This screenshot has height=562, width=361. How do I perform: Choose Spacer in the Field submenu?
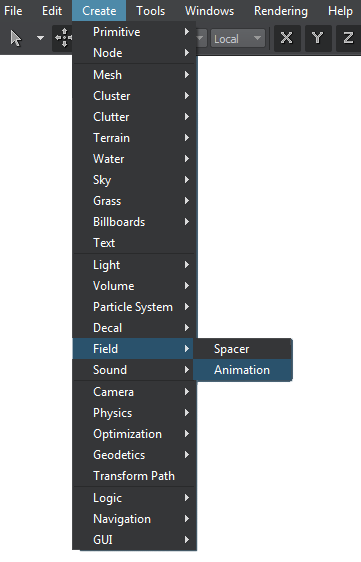tap(243, 349)
